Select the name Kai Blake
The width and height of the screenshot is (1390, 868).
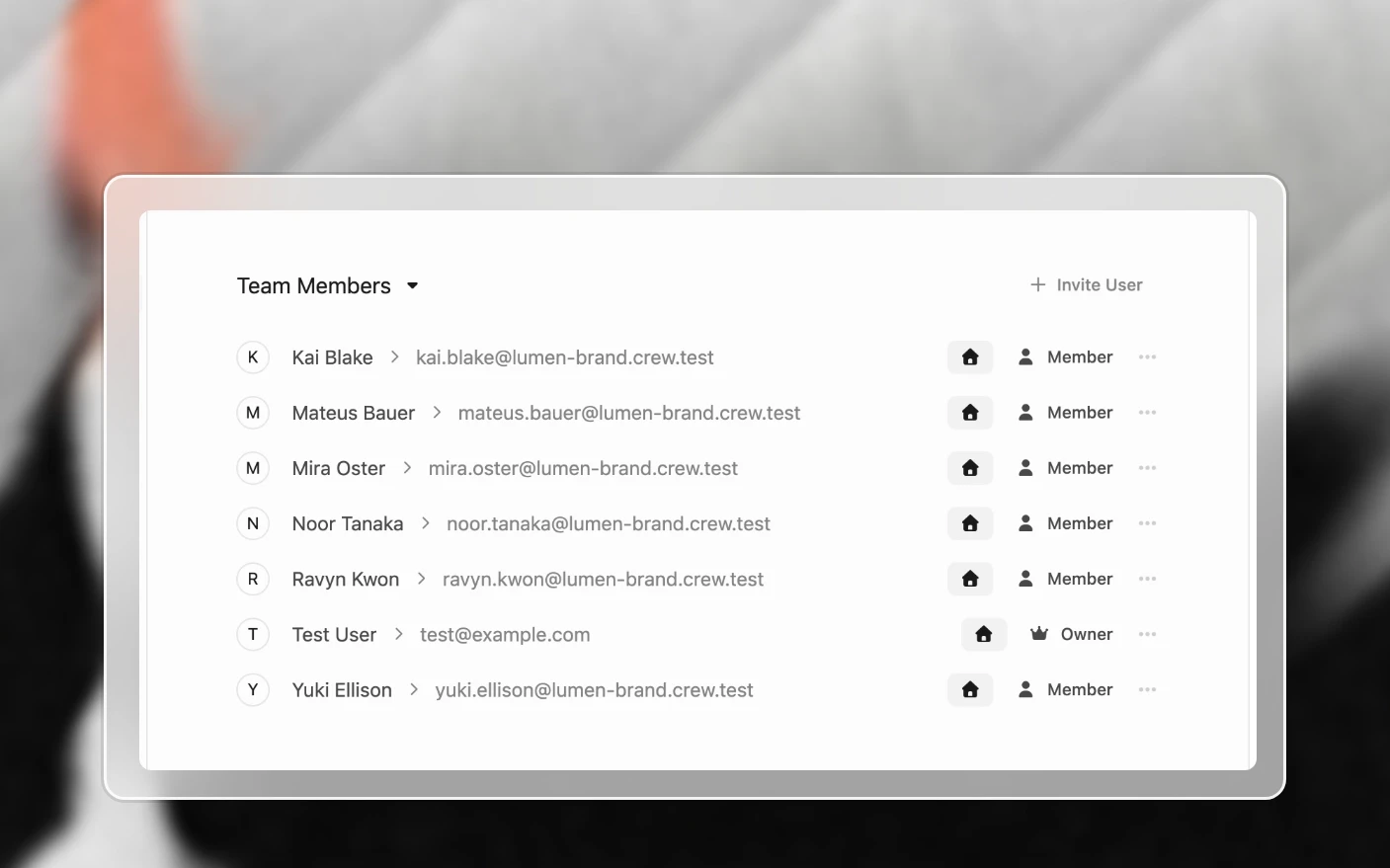[x=332, y=357]
